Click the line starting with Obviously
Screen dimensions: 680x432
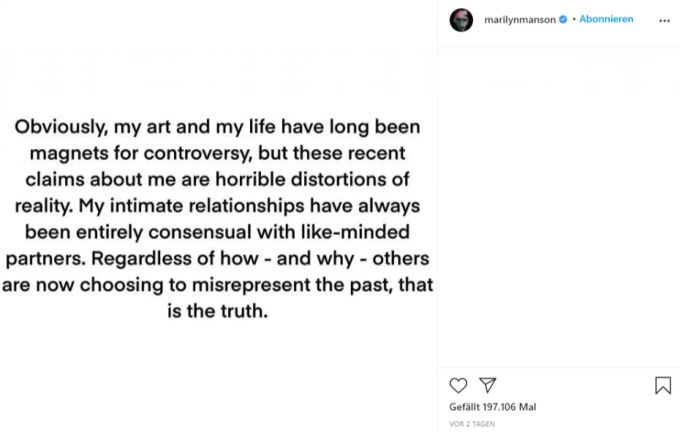(217, 127)
